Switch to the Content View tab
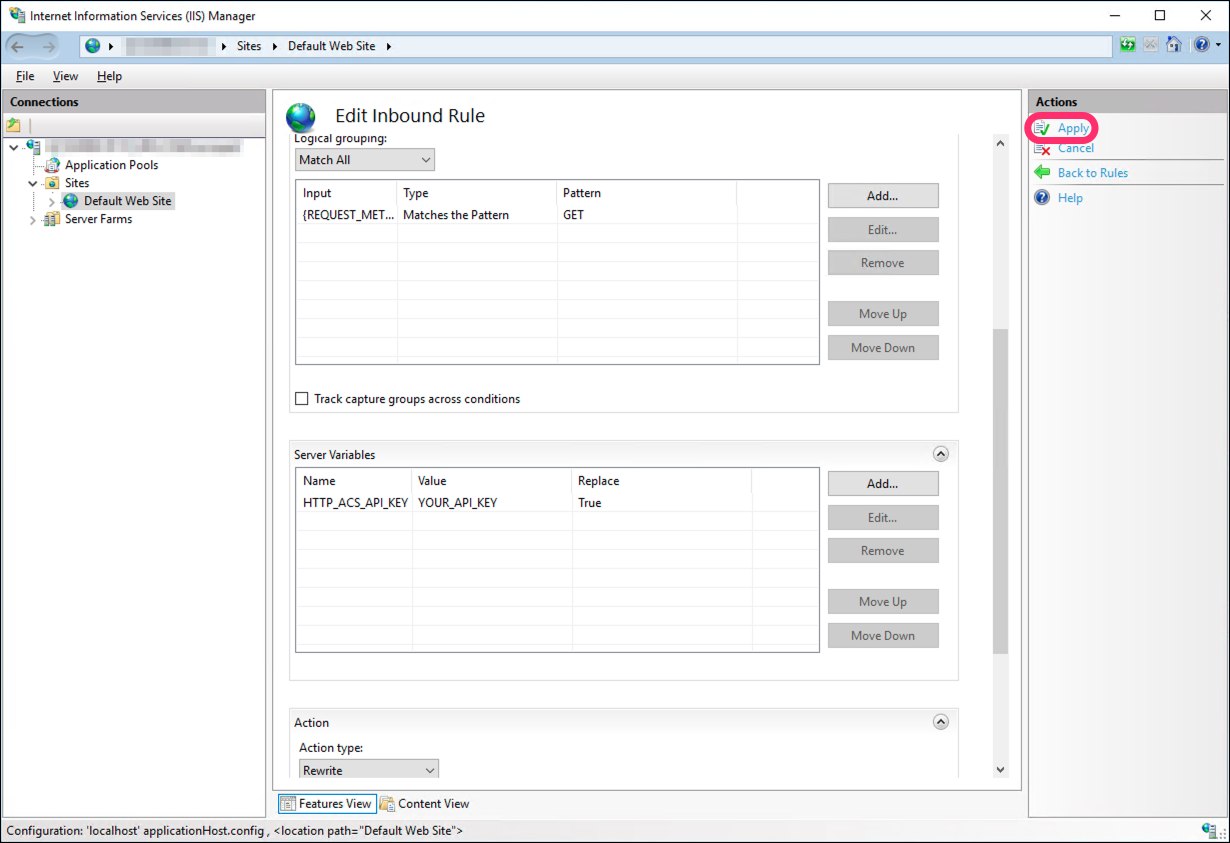Viewport: 1230px width, 843px height. 424,804
